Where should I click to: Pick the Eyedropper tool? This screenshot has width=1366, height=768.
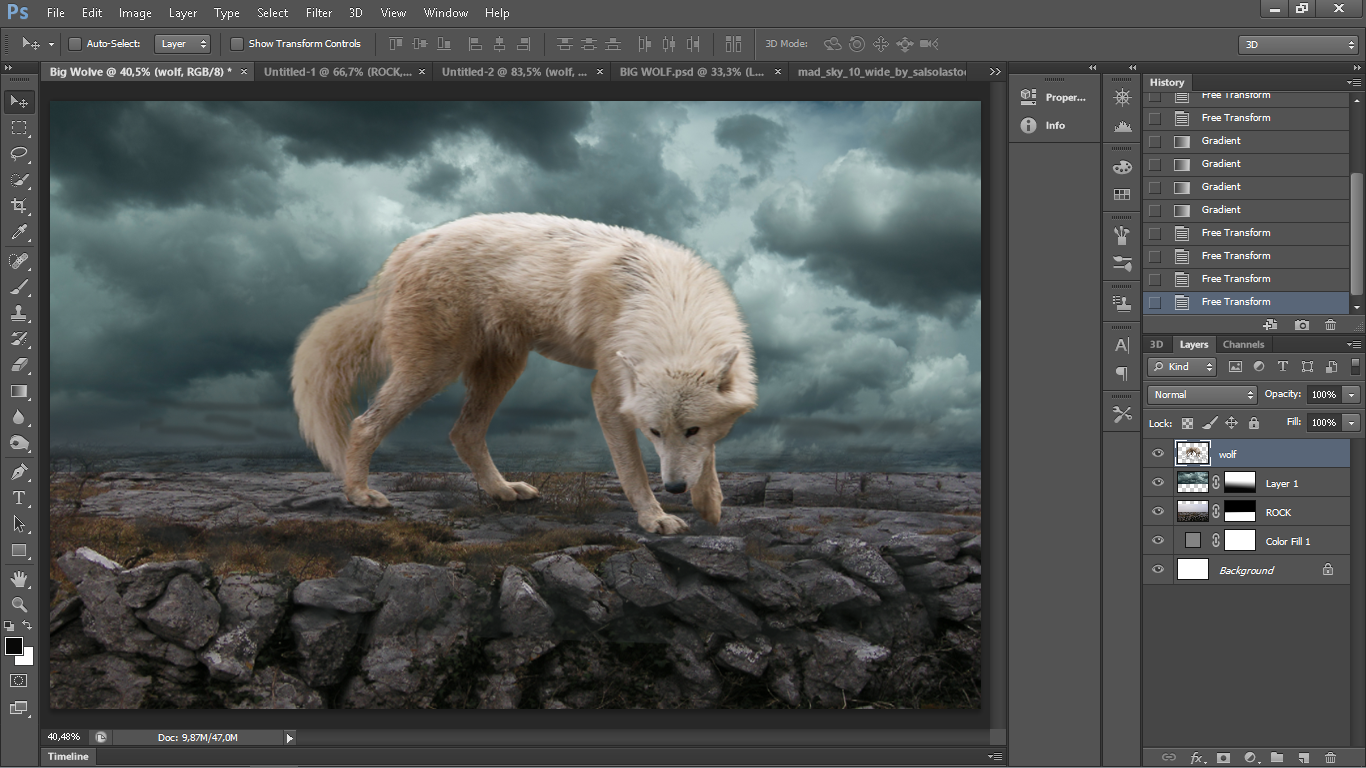(x=19, y=233)
